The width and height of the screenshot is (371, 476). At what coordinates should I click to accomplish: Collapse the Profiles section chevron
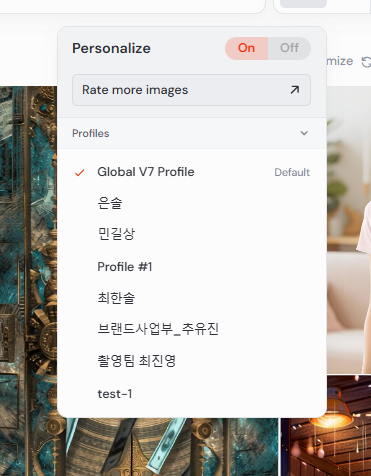[304, 133]
